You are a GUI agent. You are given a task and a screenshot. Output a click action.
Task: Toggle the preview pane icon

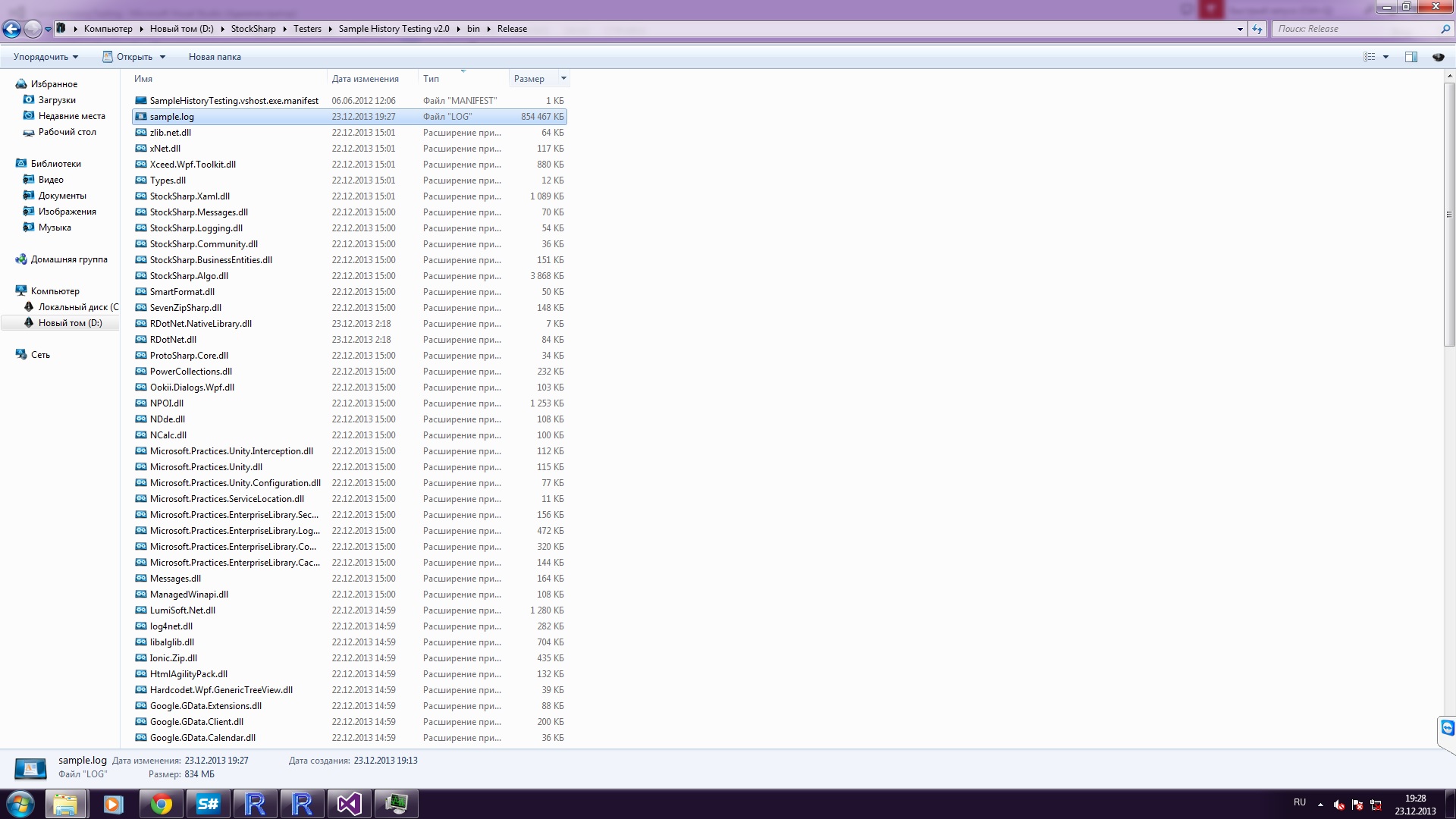[x=1411, y=57]
